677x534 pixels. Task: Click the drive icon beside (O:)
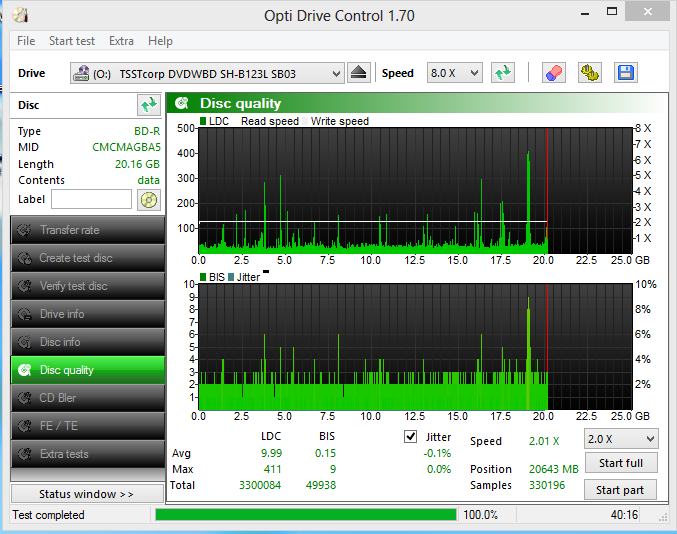pyautogui.click(x=81, y=73)
